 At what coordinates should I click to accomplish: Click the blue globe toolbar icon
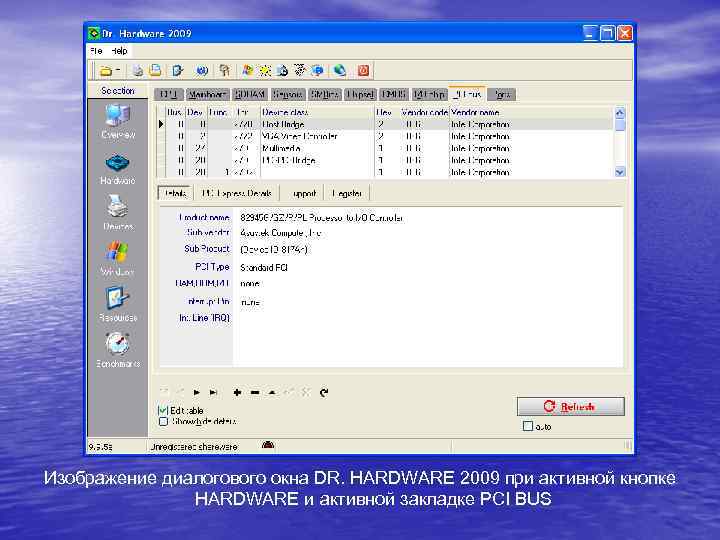(x=202, y=71)
